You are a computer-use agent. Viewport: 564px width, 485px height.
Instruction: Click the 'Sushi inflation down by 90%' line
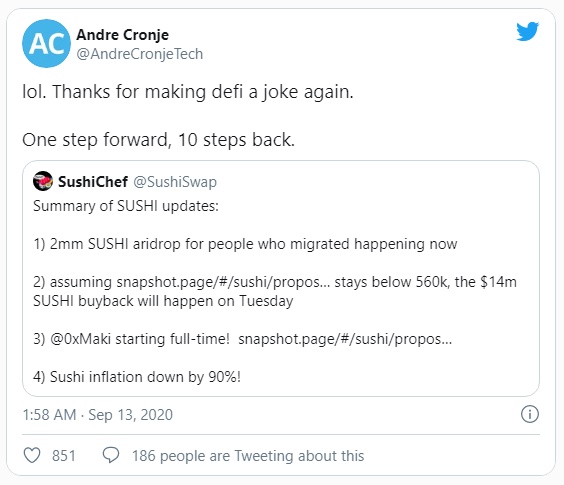click(137, 377)
